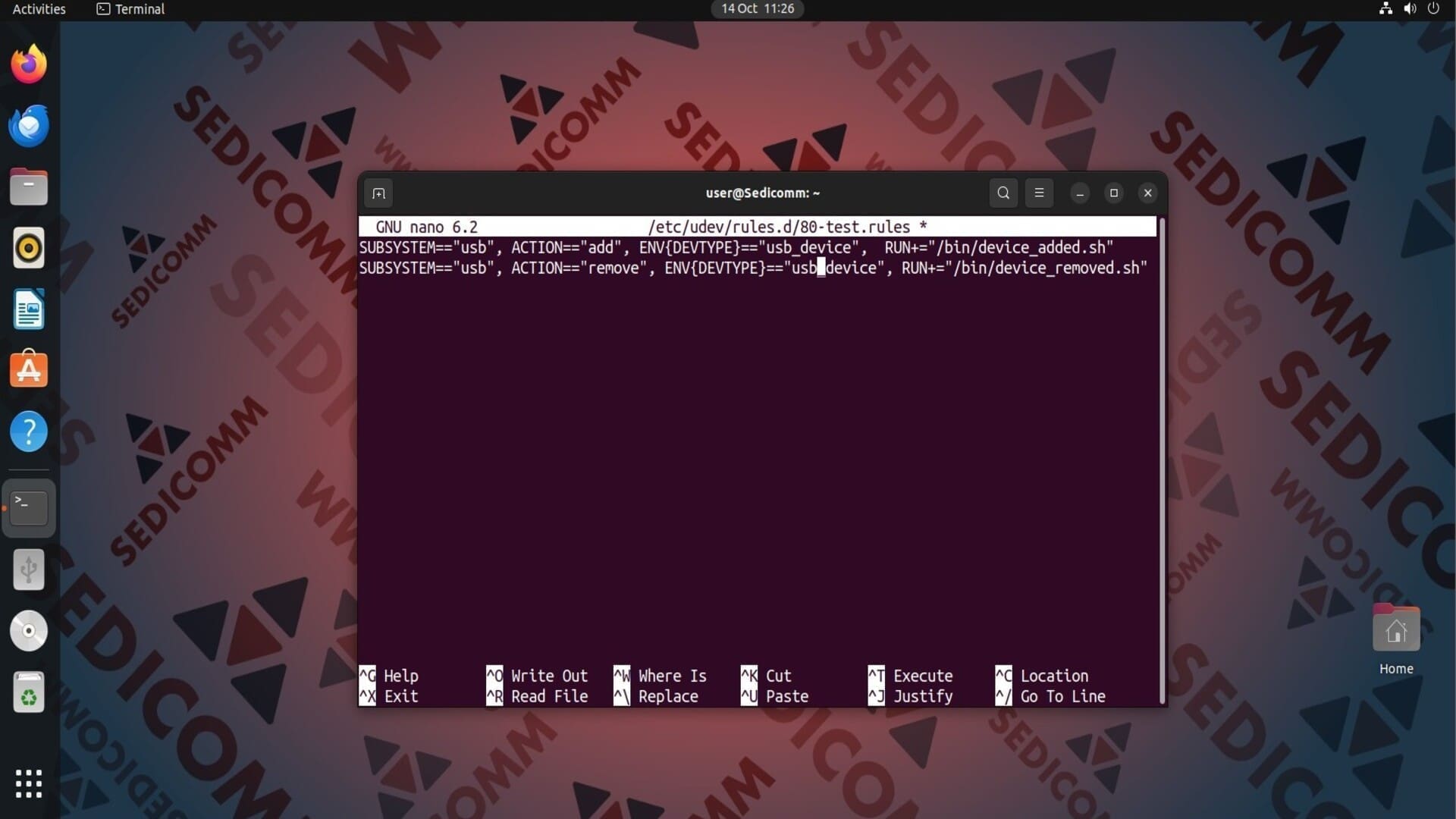Click the terminal vertical scrollbar
The image size is (1456, 819).
[x=1161, y=460]
